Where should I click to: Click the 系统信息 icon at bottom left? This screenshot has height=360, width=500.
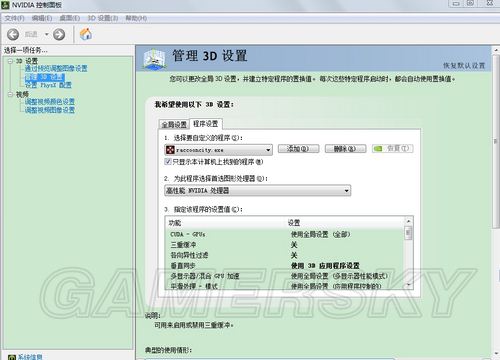12,357
